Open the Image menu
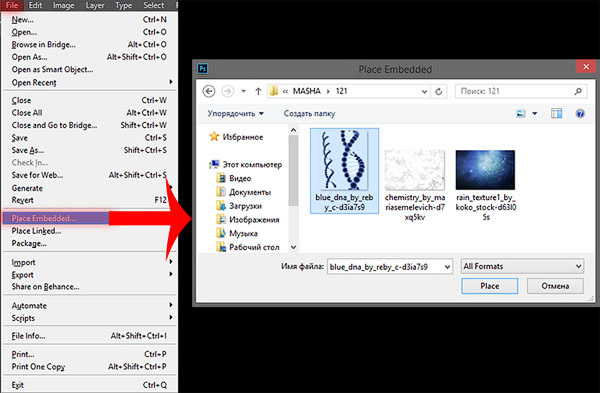The height and width of the screenshot is (393, 600). point(64,5)
